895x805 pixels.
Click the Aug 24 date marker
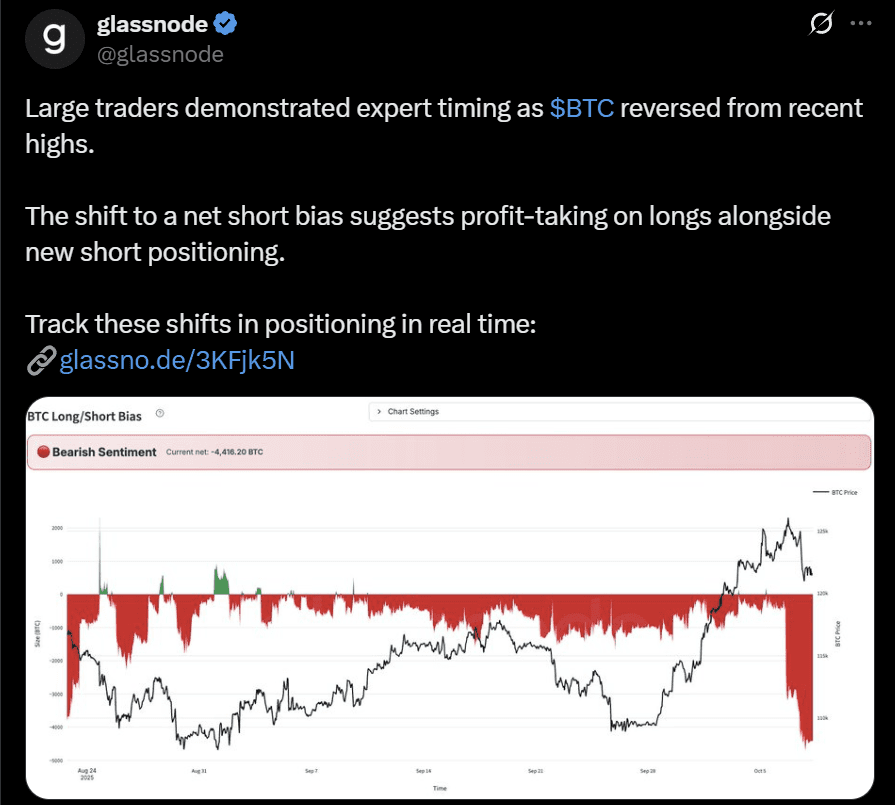(89, 772)
